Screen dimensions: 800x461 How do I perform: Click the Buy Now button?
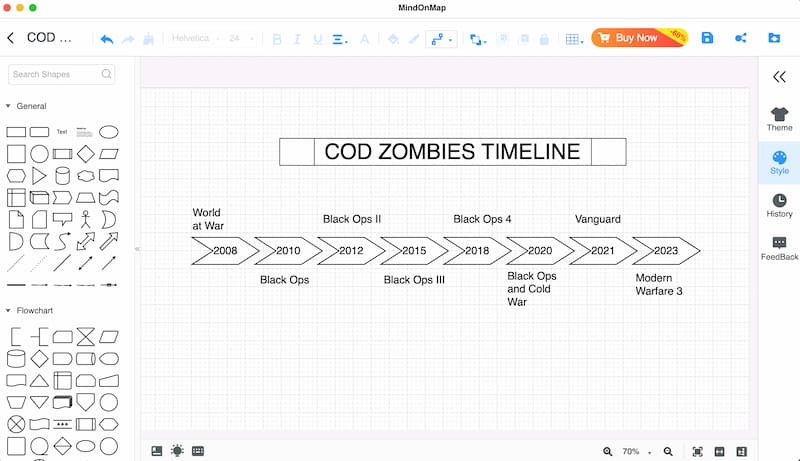click(x=639, y=38)
